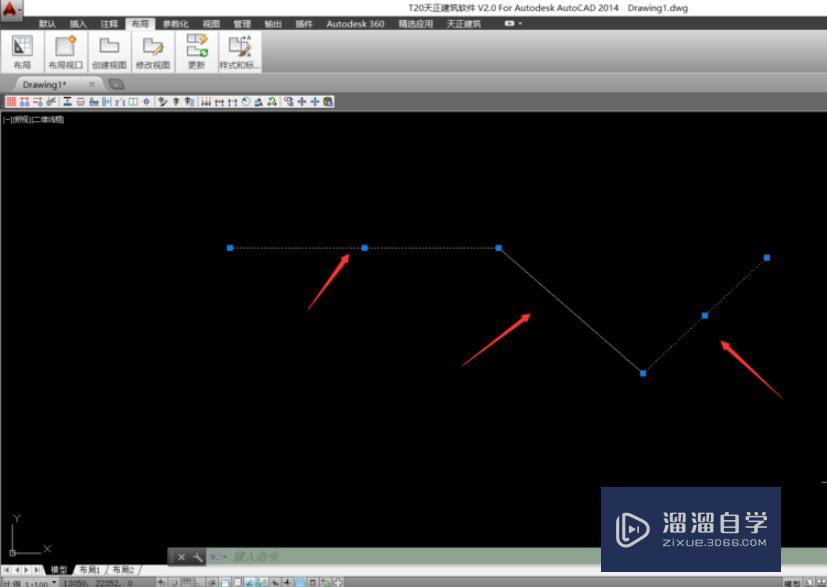Click the purple gear icon on Tianzheng toolbar
The image size is (827, 587).
(147, 102)
